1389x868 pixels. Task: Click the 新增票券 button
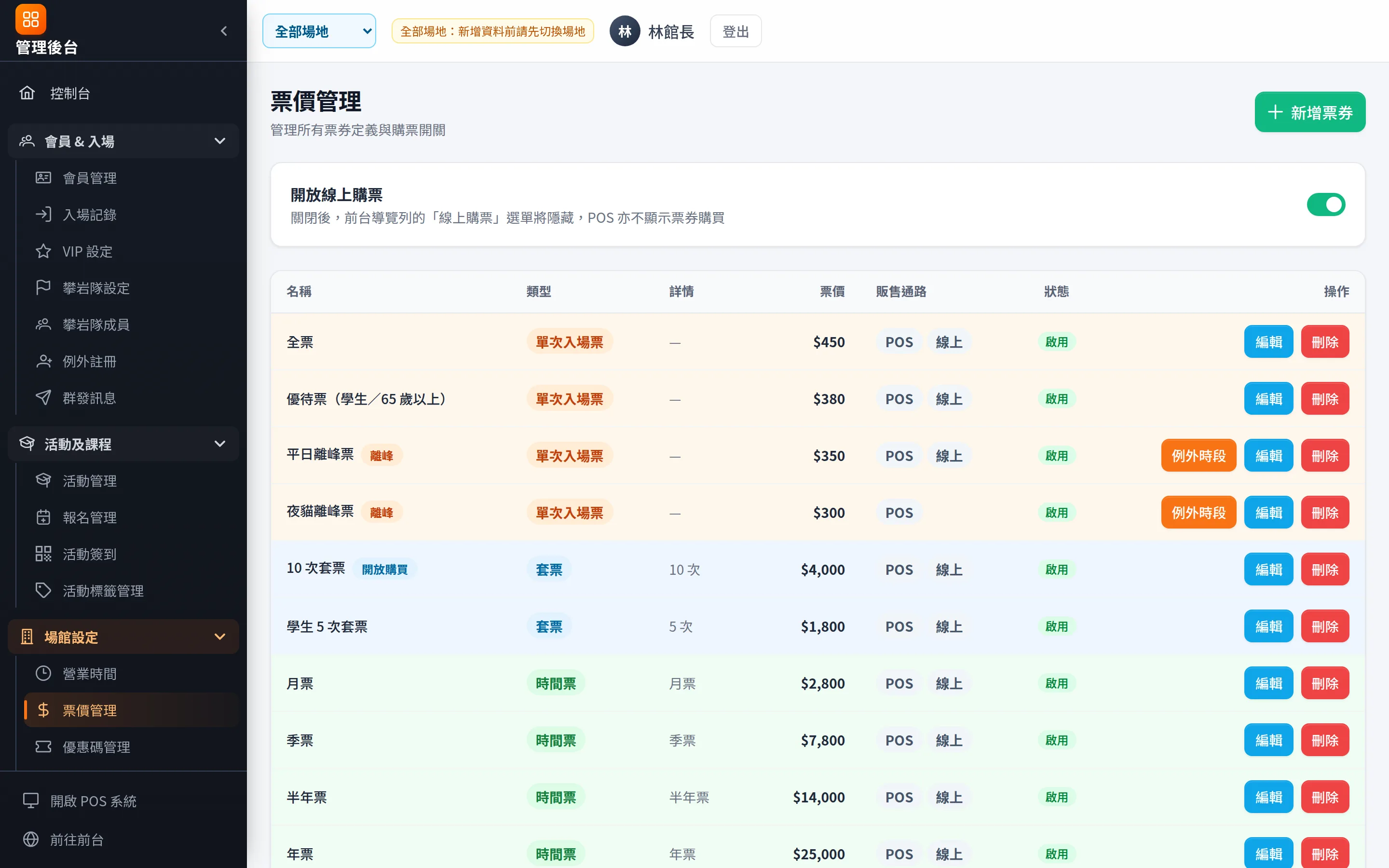[x=1310, y=112]
